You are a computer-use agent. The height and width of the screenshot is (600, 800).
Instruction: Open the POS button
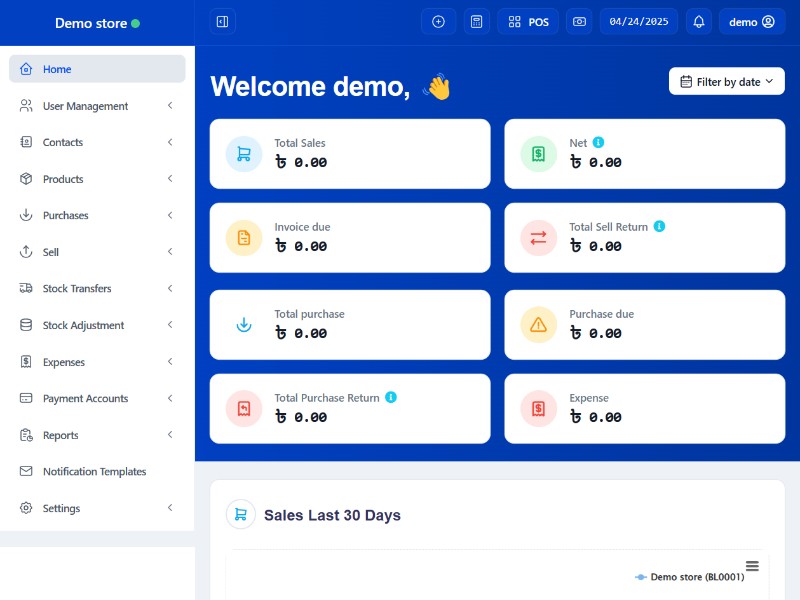528,22
